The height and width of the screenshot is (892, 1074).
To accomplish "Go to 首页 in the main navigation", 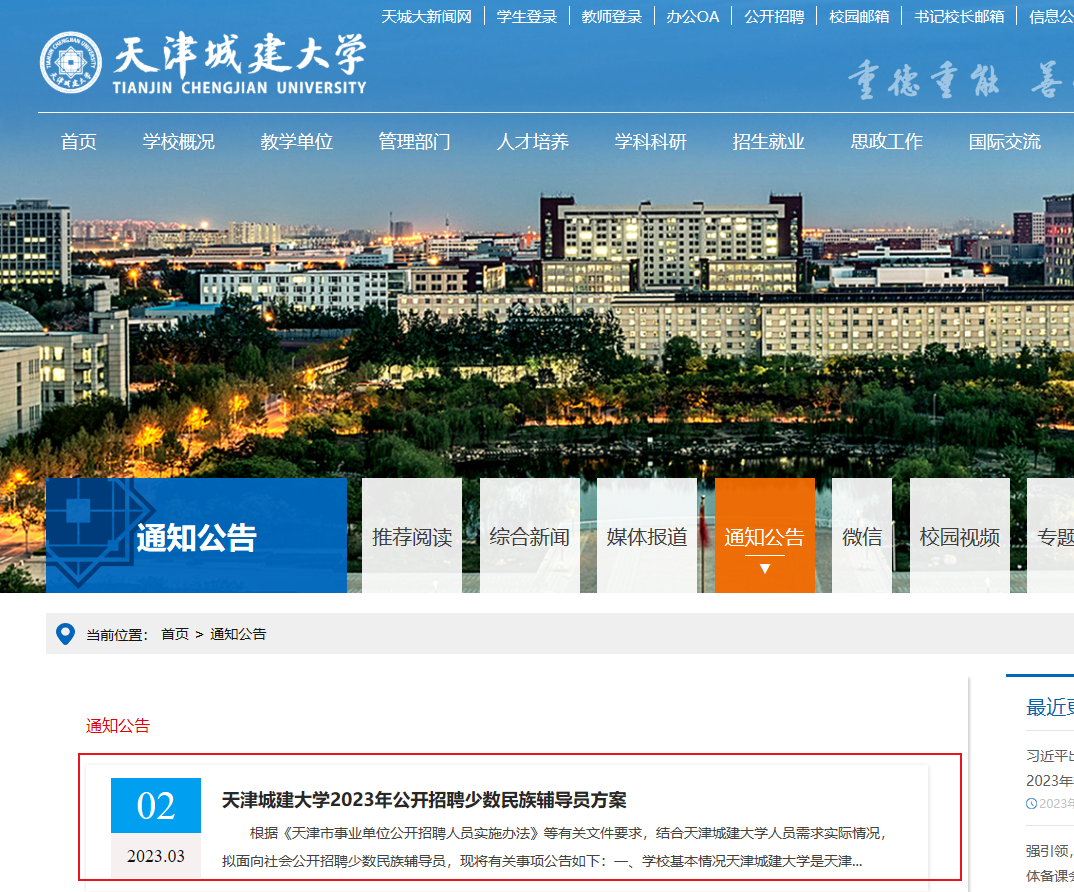I will tap(79, 142).
